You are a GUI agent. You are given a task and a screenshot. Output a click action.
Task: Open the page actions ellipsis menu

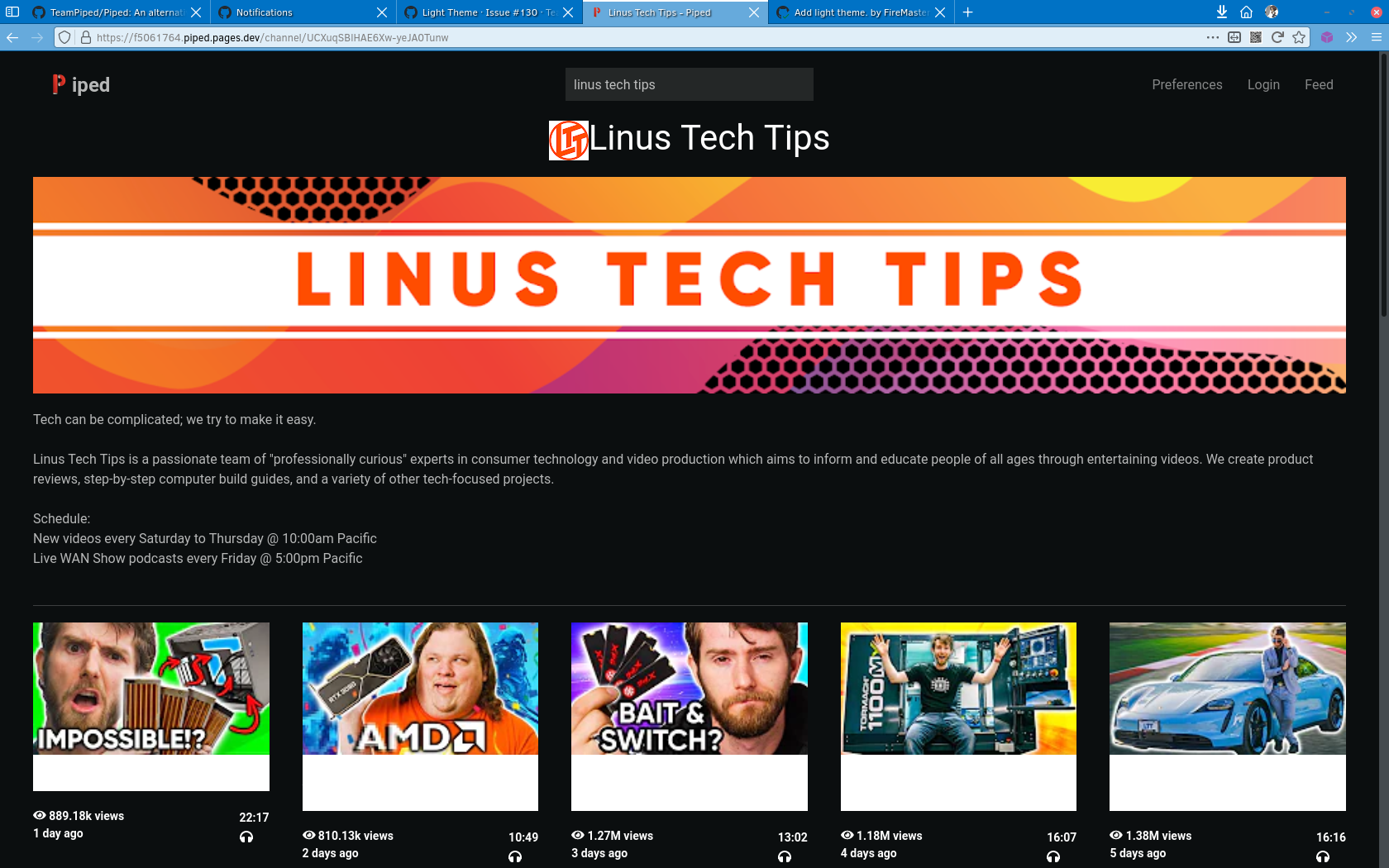point(1212,37)
